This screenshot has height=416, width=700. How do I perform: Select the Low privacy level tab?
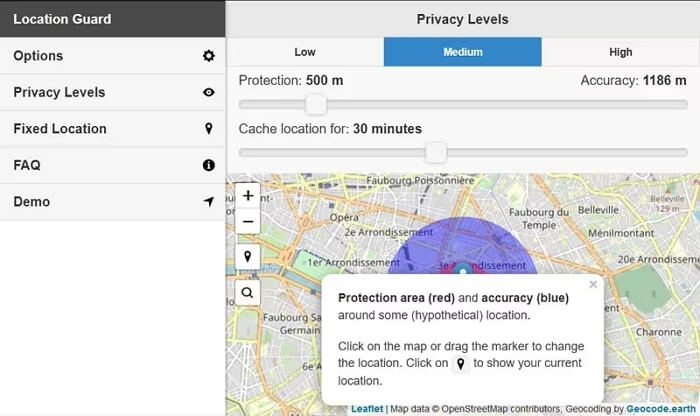305,52
